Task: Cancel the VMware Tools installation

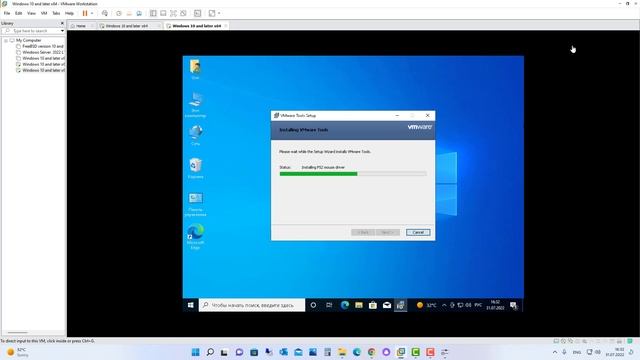Action: pyautogui.click(x=418, y=232)
